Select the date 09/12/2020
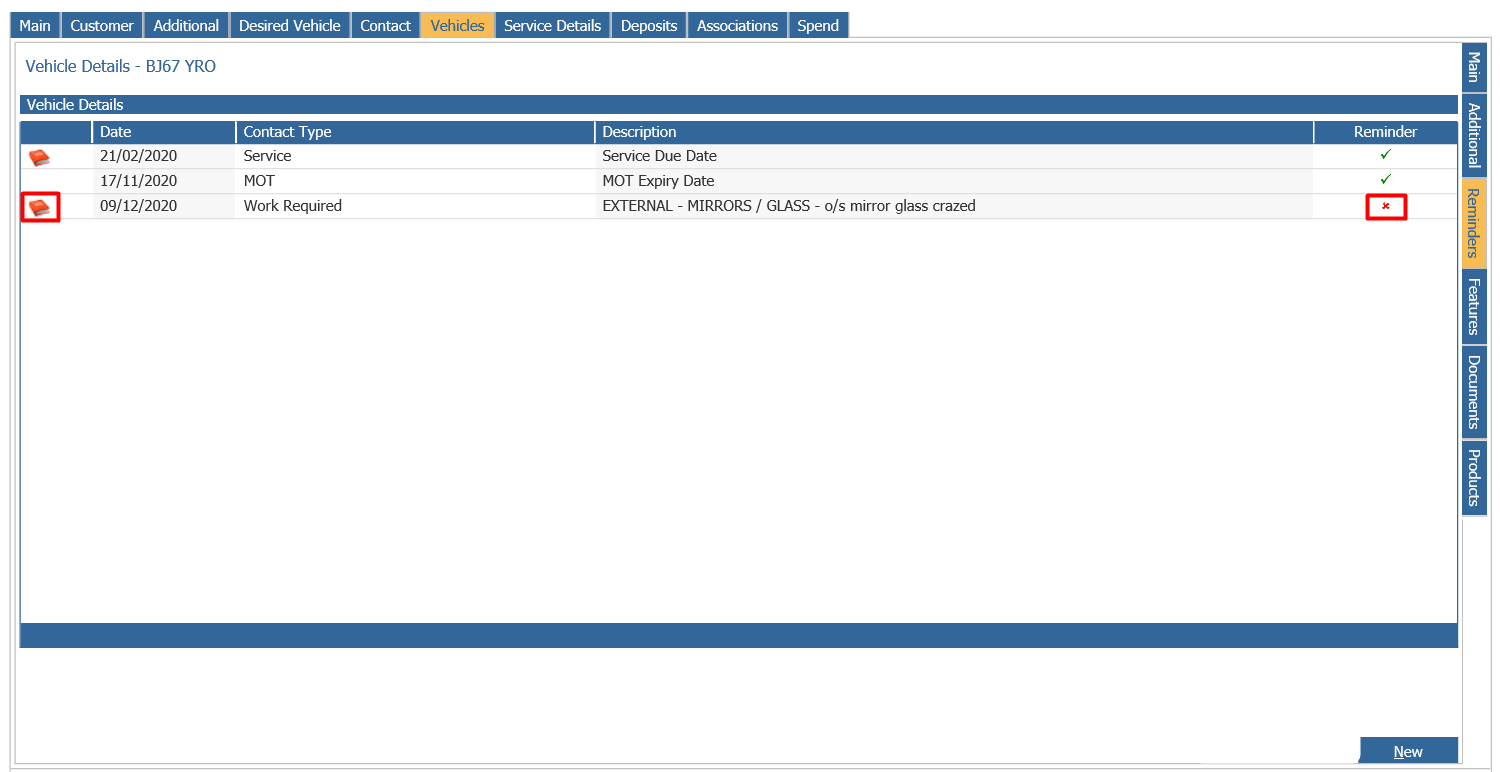 [x=139, y=206]
